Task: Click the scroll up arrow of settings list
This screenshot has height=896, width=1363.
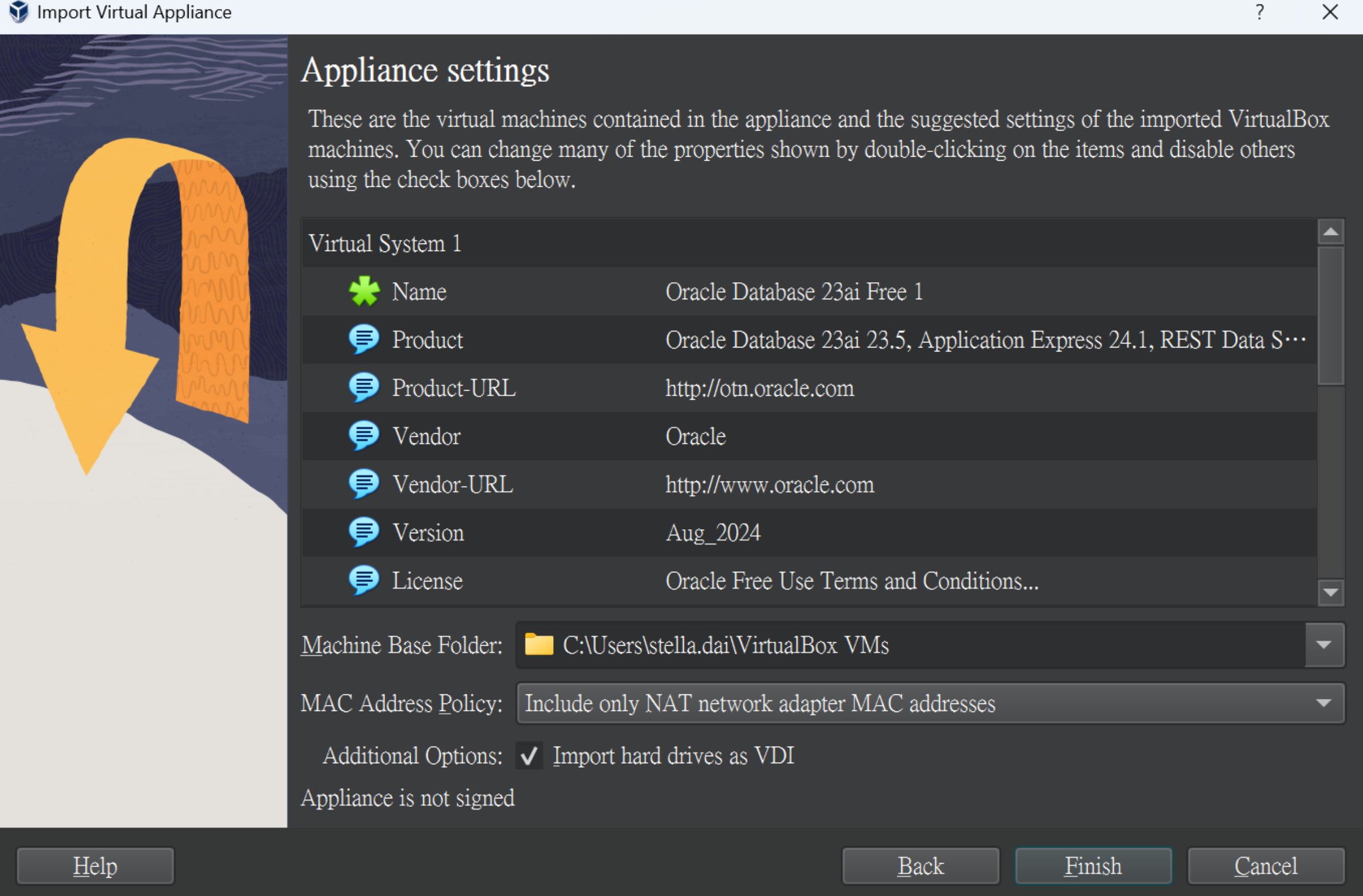Action: [1331, 232]
